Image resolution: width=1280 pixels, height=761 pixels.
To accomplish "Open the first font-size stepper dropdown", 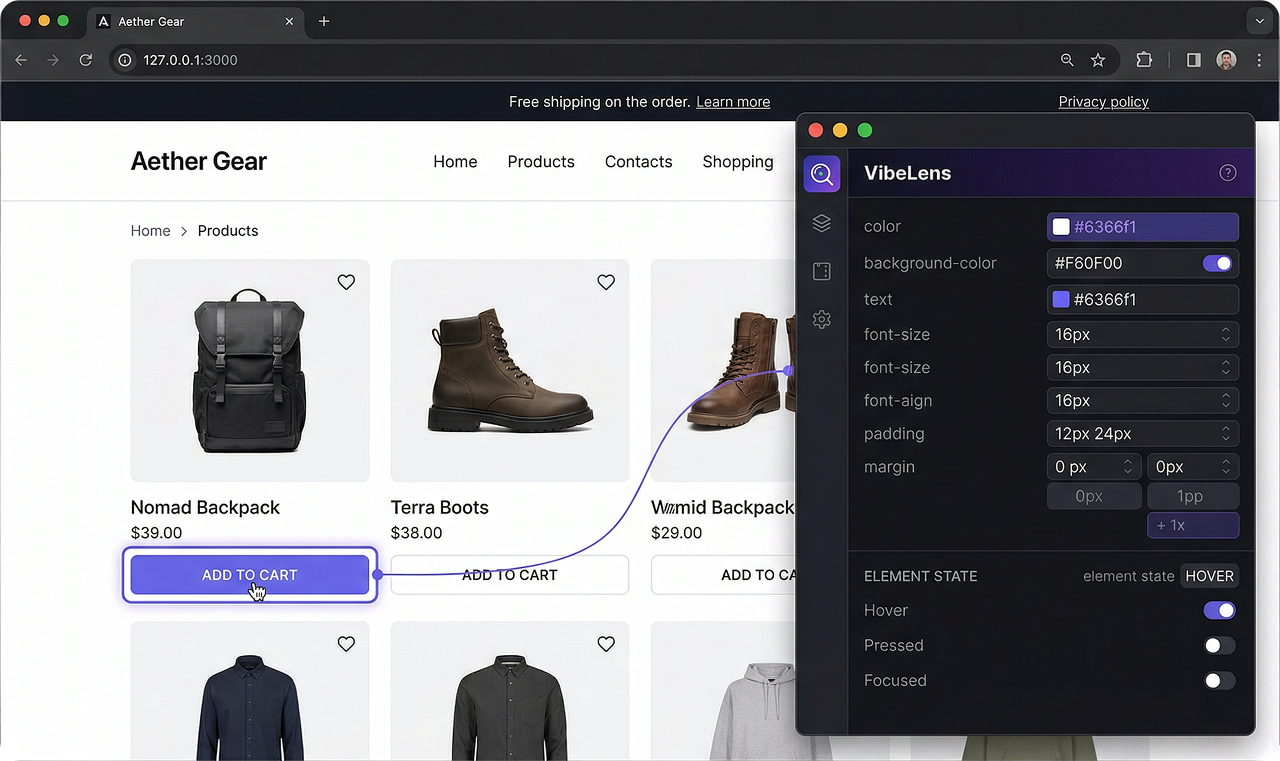I will pos(1225,334).
